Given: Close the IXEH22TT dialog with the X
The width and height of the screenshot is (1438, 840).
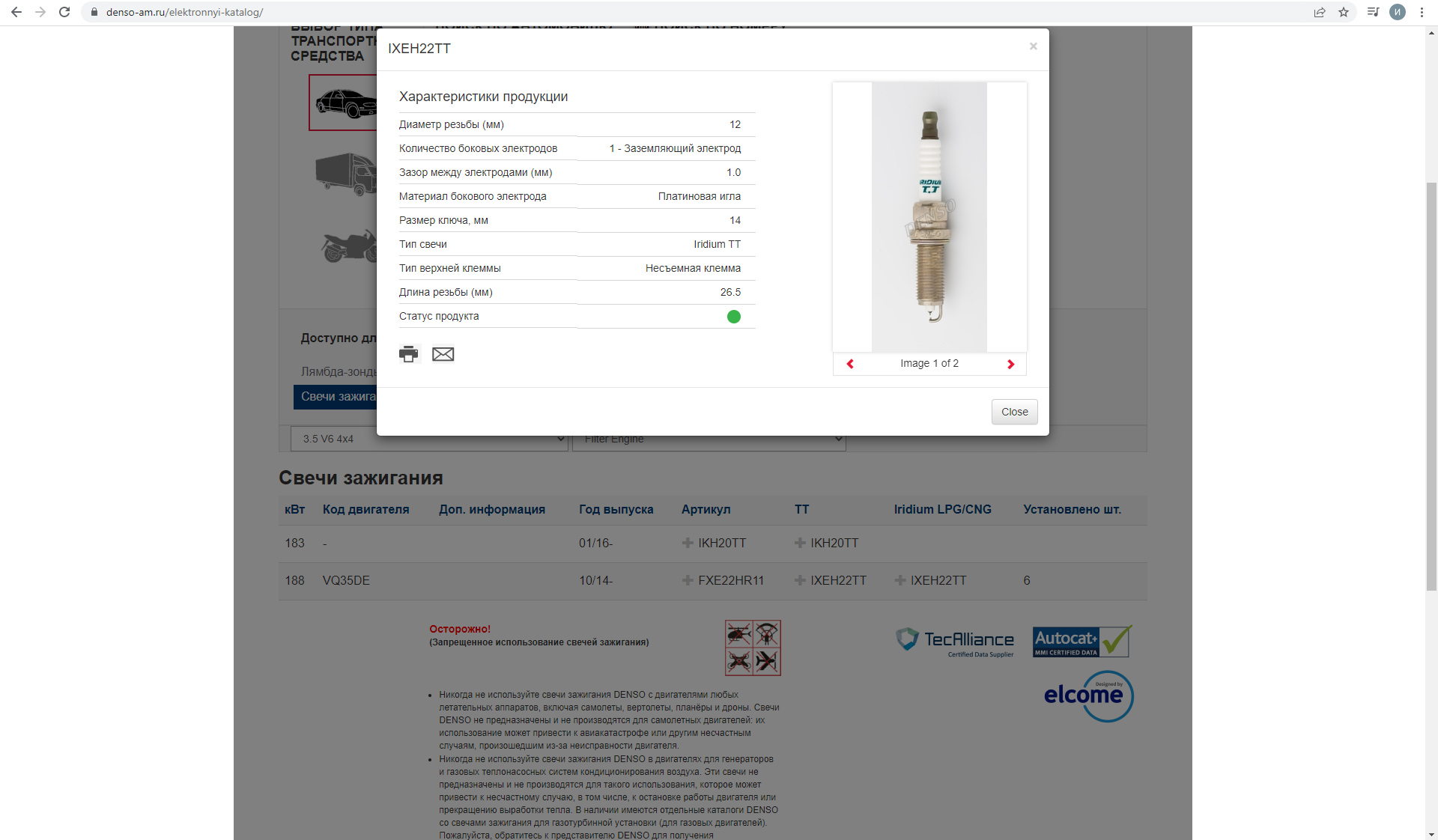Looking at the screenshot, I should (1034, 46).
